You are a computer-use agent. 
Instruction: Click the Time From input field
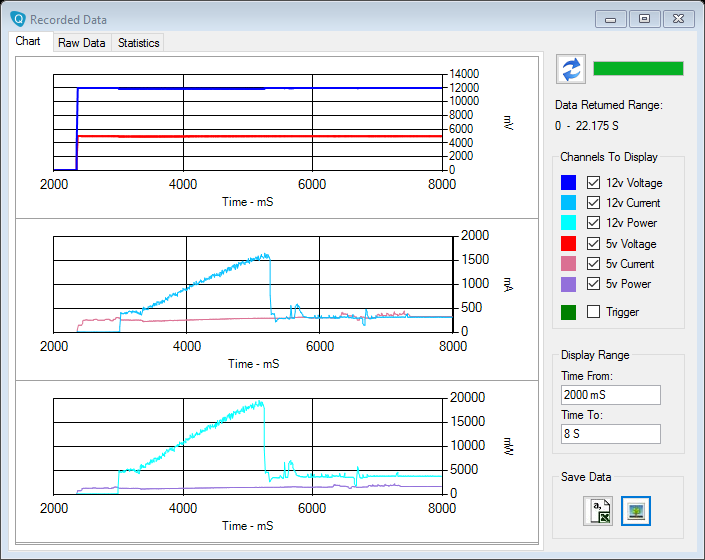click(x=610, y=395)
